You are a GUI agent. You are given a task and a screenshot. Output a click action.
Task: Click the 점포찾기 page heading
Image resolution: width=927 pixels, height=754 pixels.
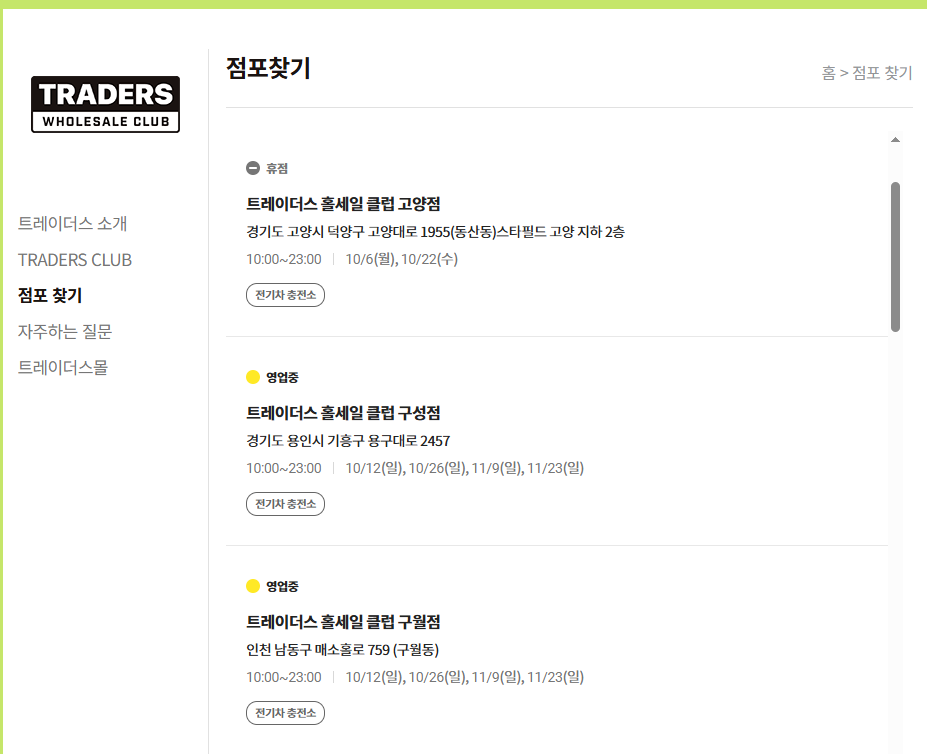[x=268, y=68]
